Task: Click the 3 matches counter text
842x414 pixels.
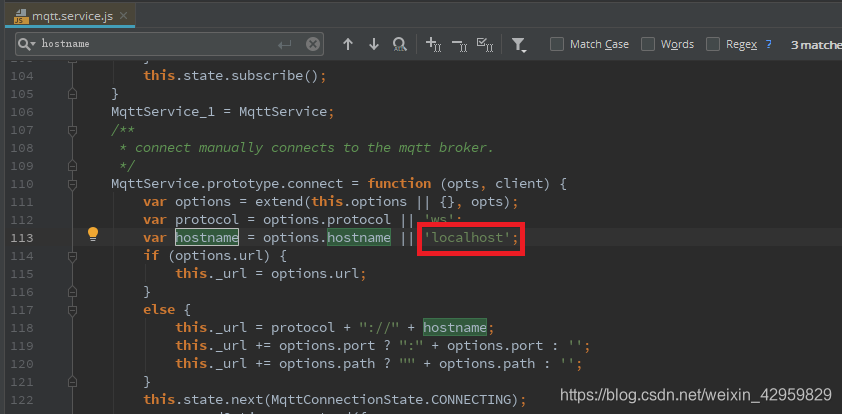Action: coord(816,45)
